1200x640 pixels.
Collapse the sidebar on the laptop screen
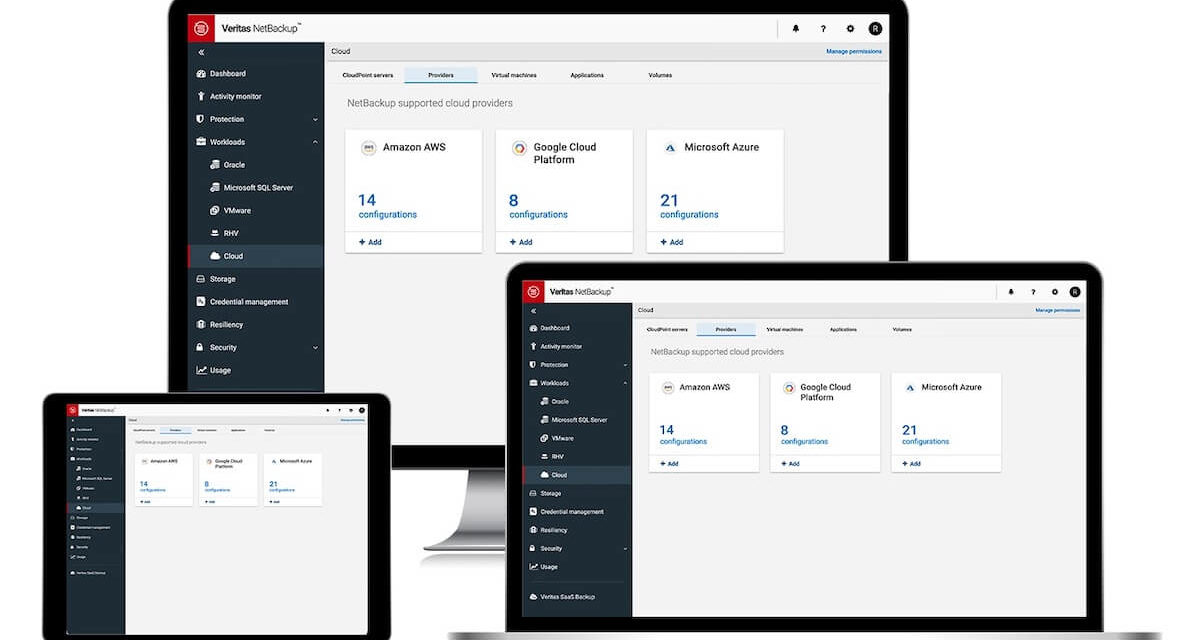[x=533, y=311]
